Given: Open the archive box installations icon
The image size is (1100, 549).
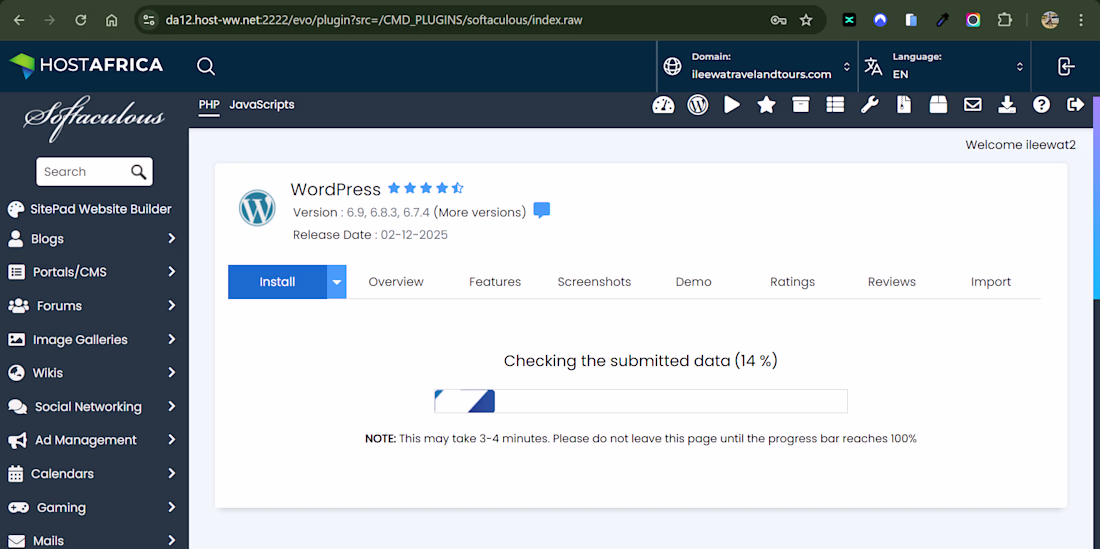Looking at the screenshot, I should click(800, 105).
